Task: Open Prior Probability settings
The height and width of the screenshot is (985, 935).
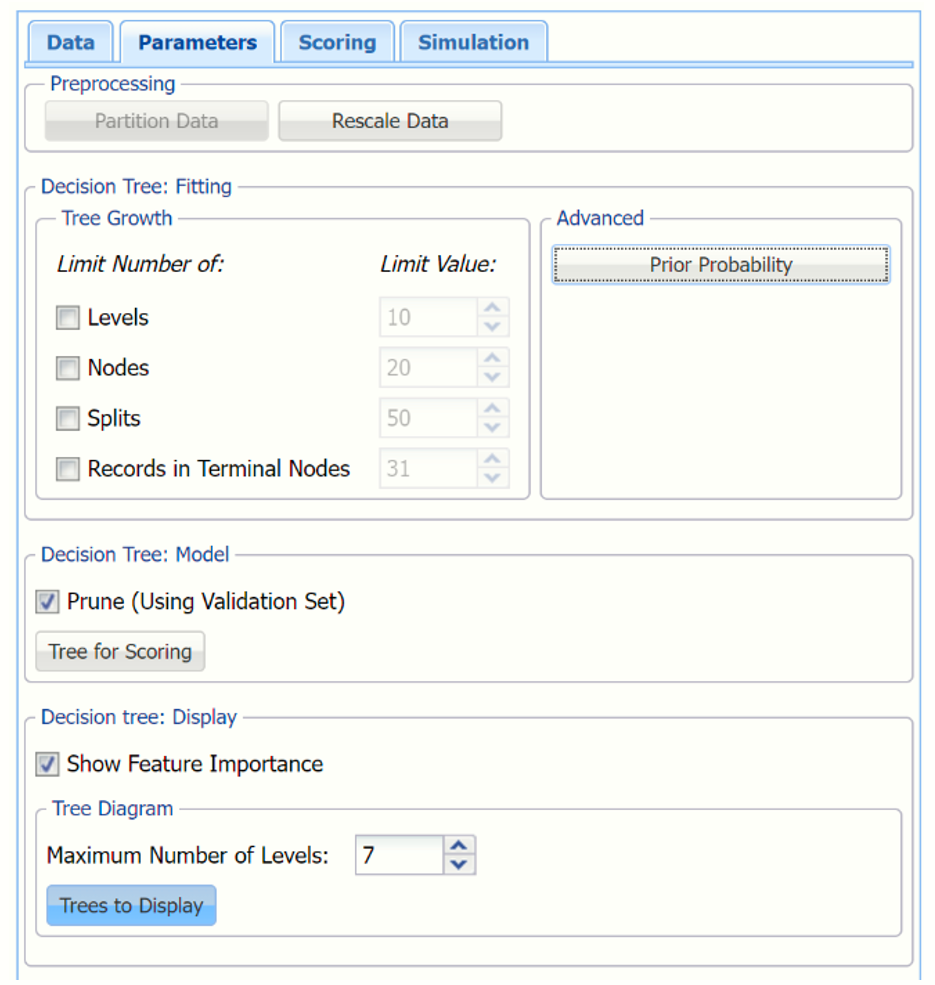Action: click(720, 265)
